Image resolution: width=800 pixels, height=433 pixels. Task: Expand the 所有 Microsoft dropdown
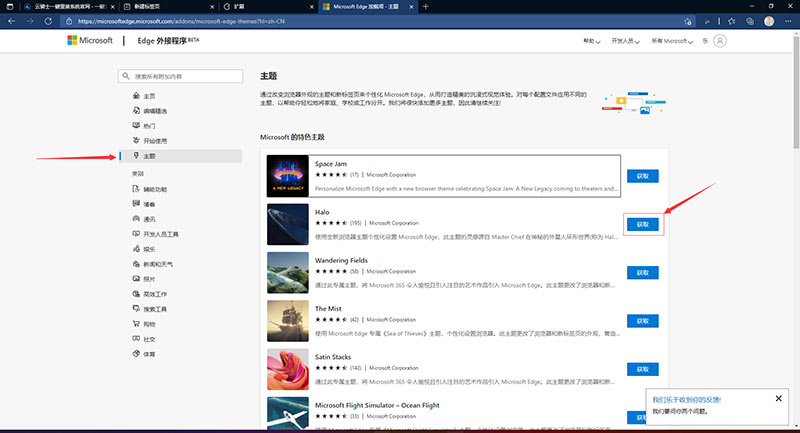[672, 41]
